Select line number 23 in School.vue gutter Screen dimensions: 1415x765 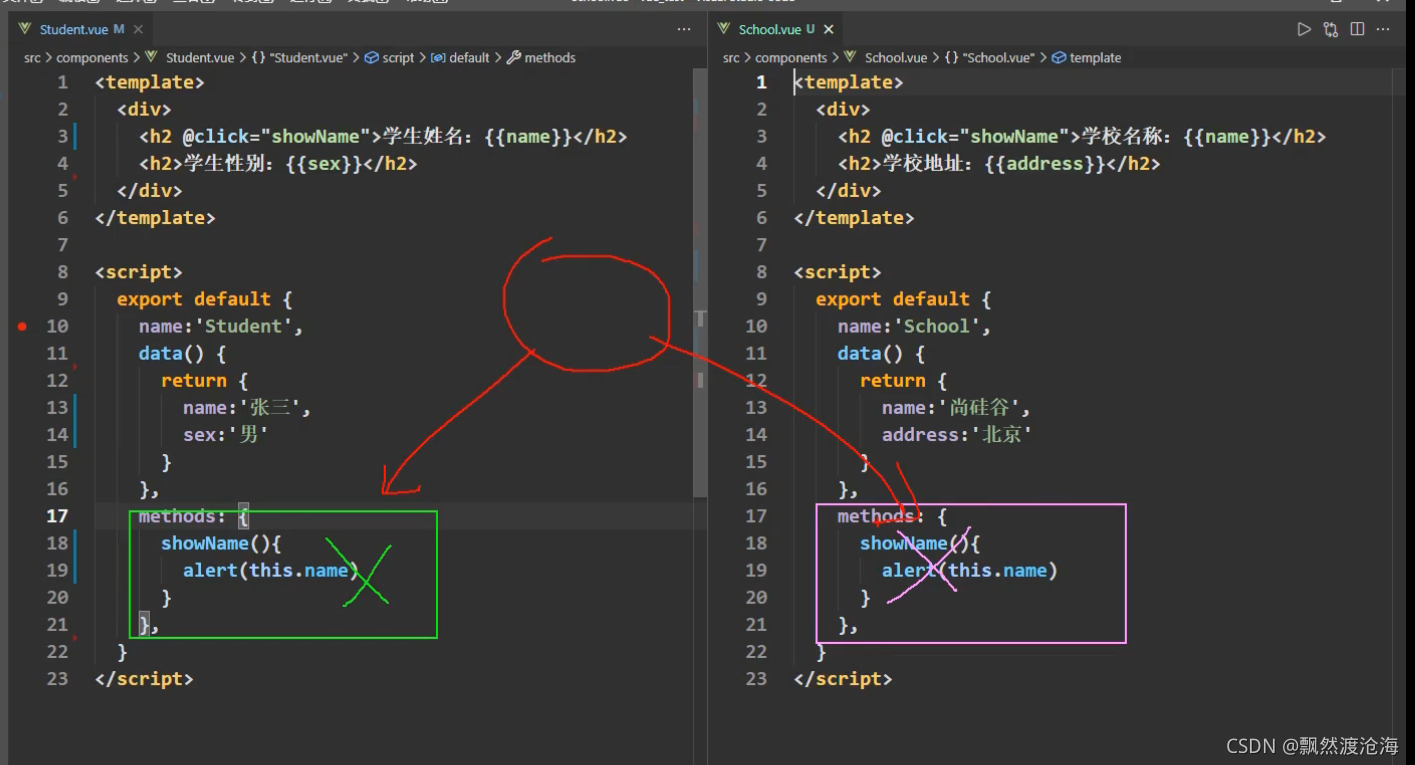756,679
